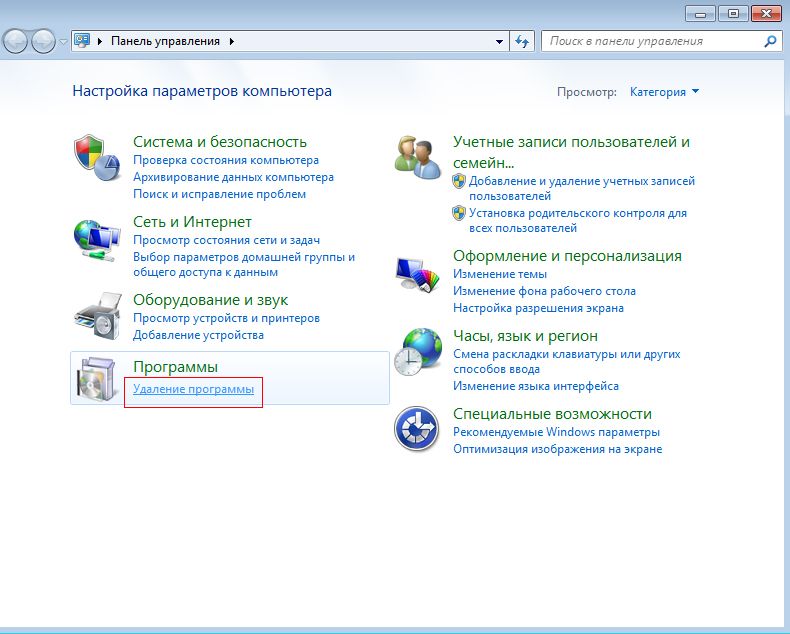Click Рекомендуемые Windows параметры link

coord(556,432)
